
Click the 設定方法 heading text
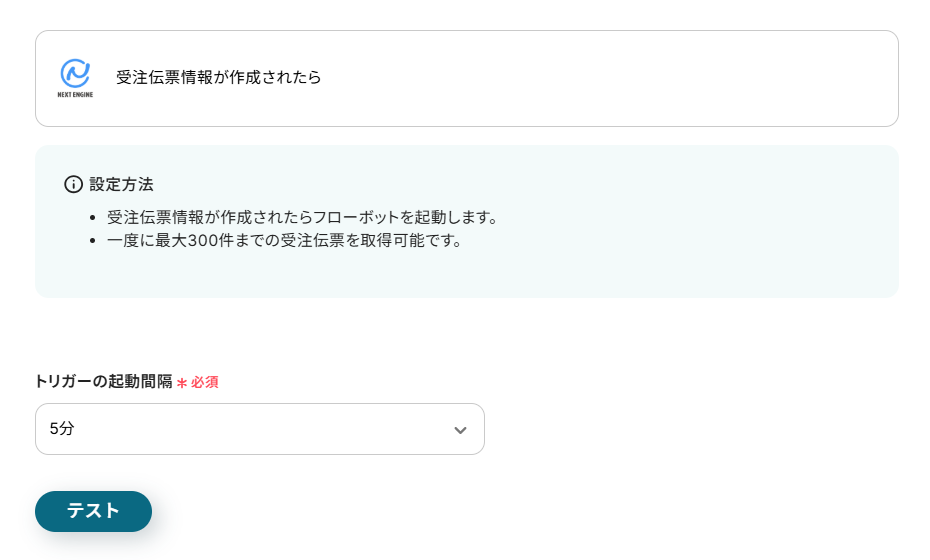(121, 185)
